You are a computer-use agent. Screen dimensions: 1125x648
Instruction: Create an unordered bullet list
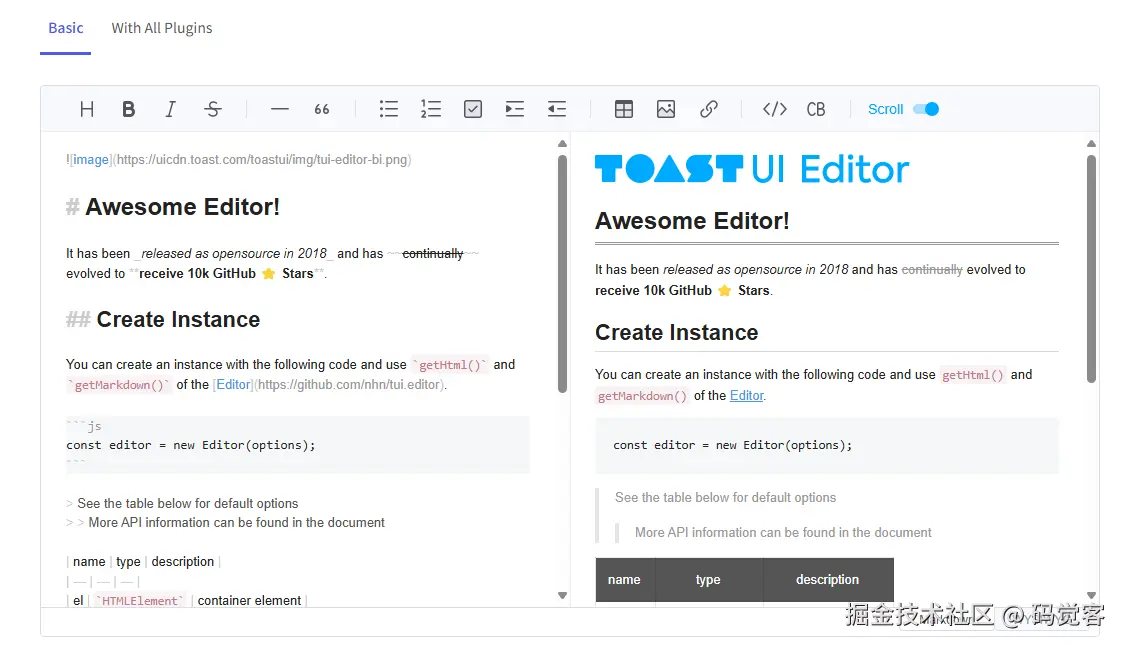click(x=389, y=109)
